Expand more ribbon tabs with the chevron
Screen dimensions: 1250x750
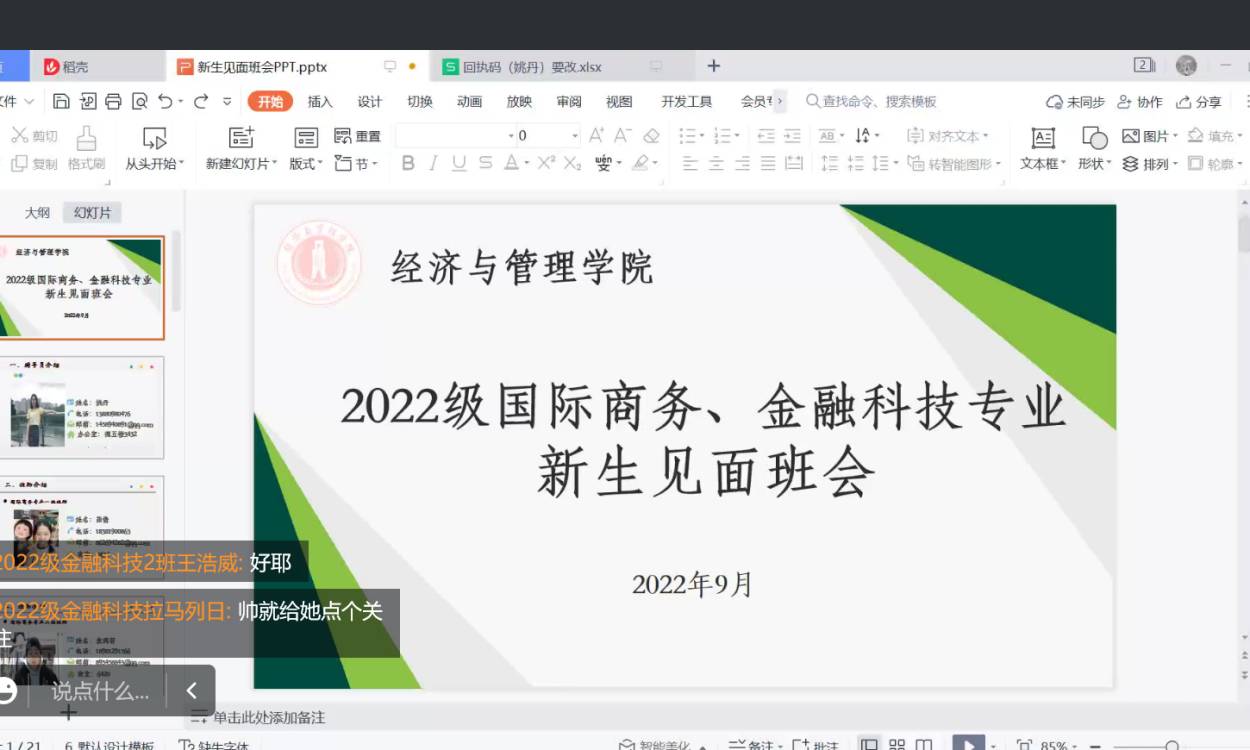(780, 101)
